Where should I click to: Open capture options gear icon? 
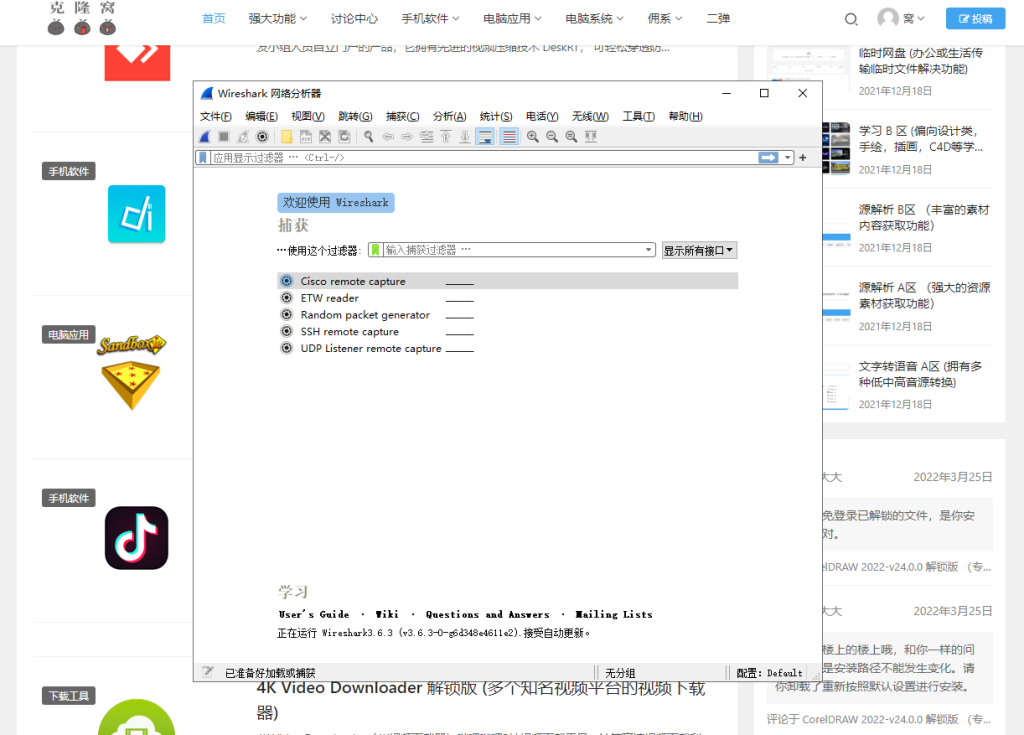click(x=262, y=137)
